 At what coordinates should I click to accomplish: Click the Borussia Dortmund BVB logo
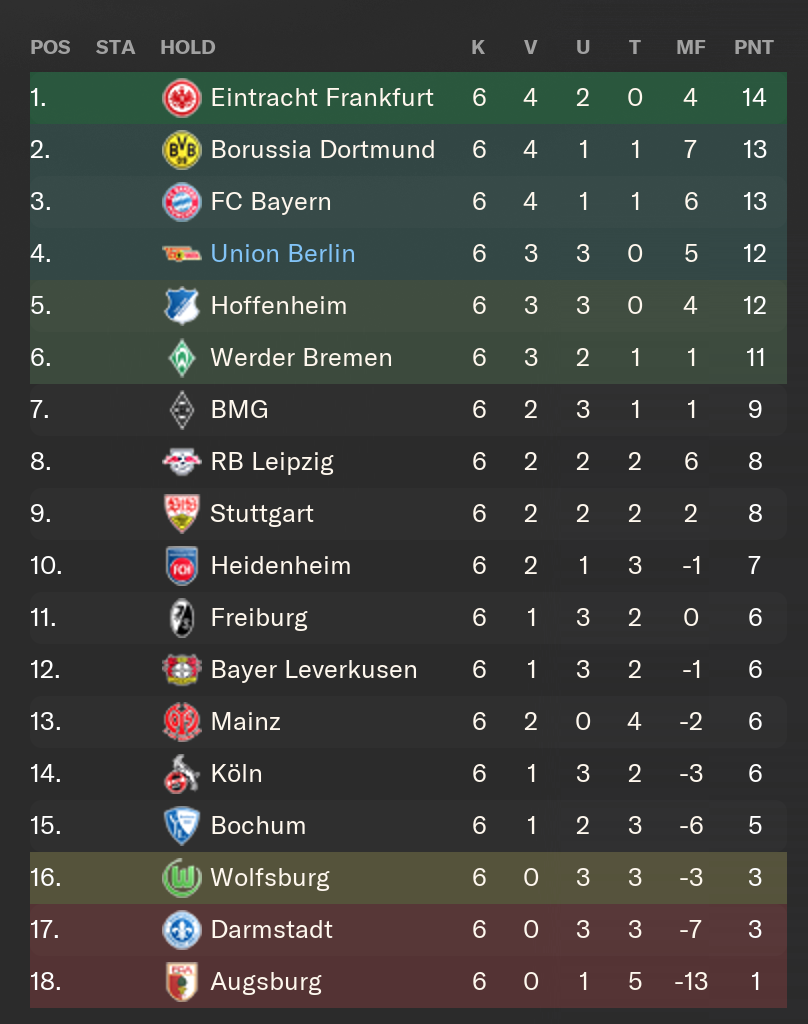182,150
